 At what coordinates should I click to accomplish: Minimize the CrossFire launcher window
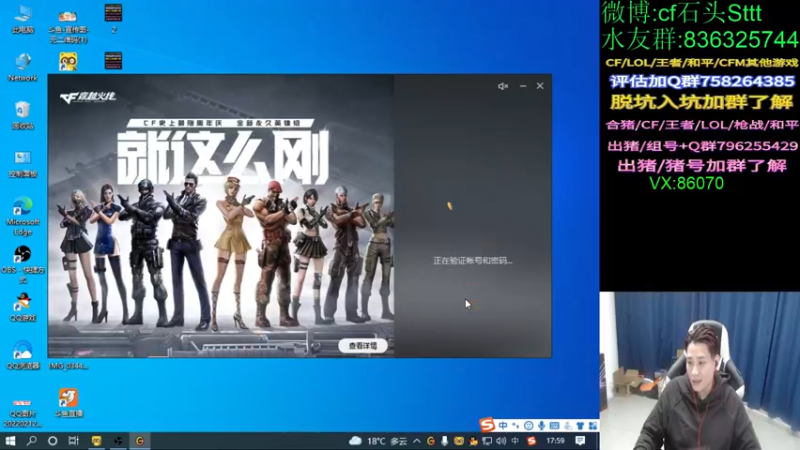523,86
